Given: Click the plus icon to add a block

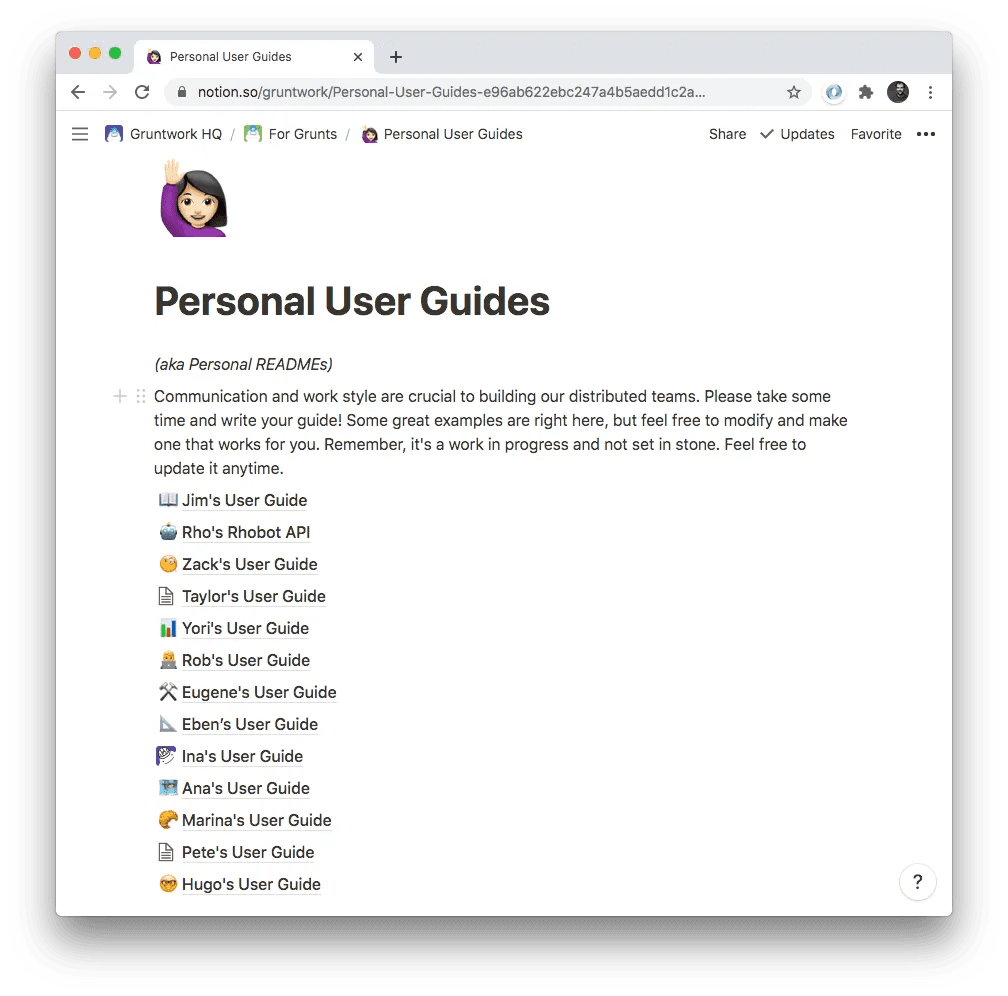Looking at the screenshot, I should pos(120,396).
